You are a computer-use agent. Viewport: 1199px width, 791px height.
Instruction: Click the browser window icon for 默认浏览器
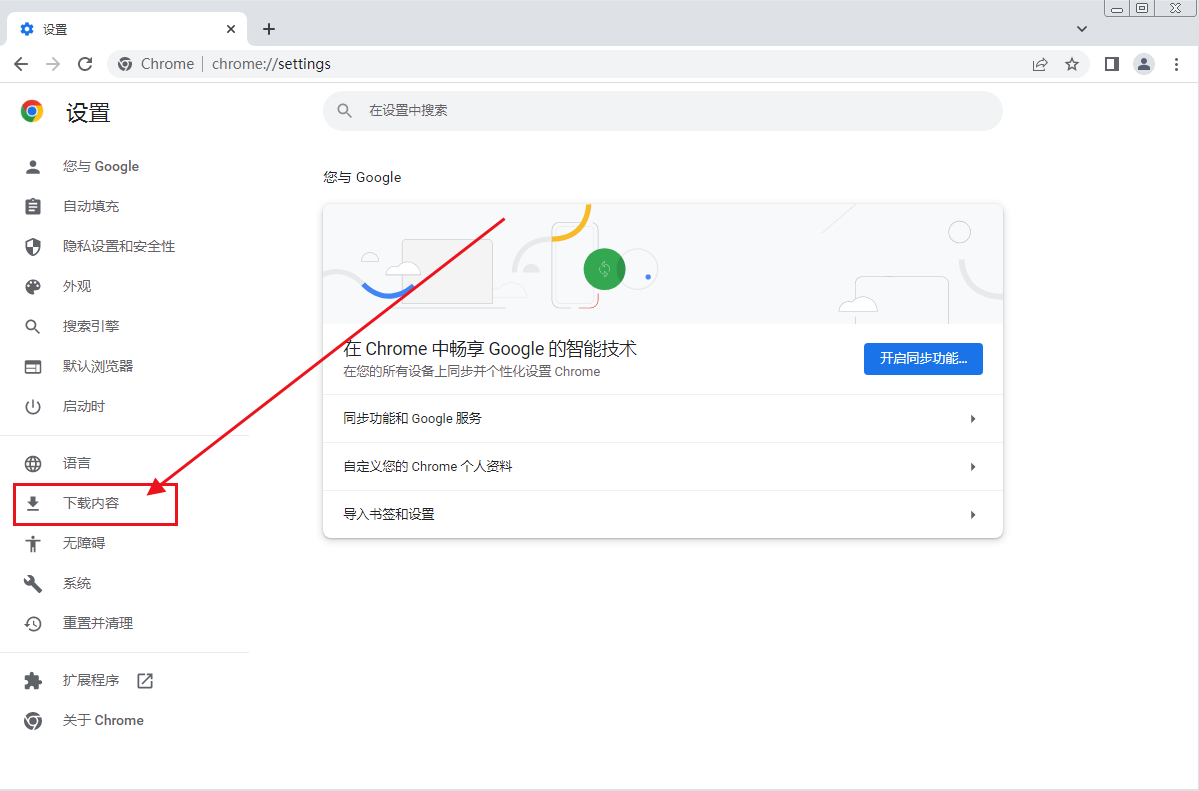pos(33,366)
